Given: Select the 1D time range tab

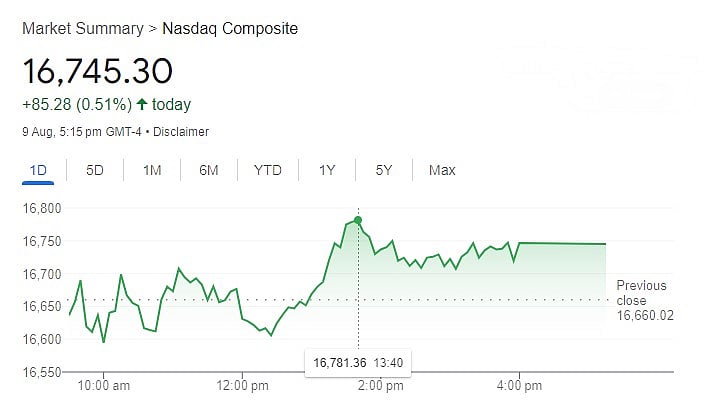Looking at the screenshot, I should [38, 170].
